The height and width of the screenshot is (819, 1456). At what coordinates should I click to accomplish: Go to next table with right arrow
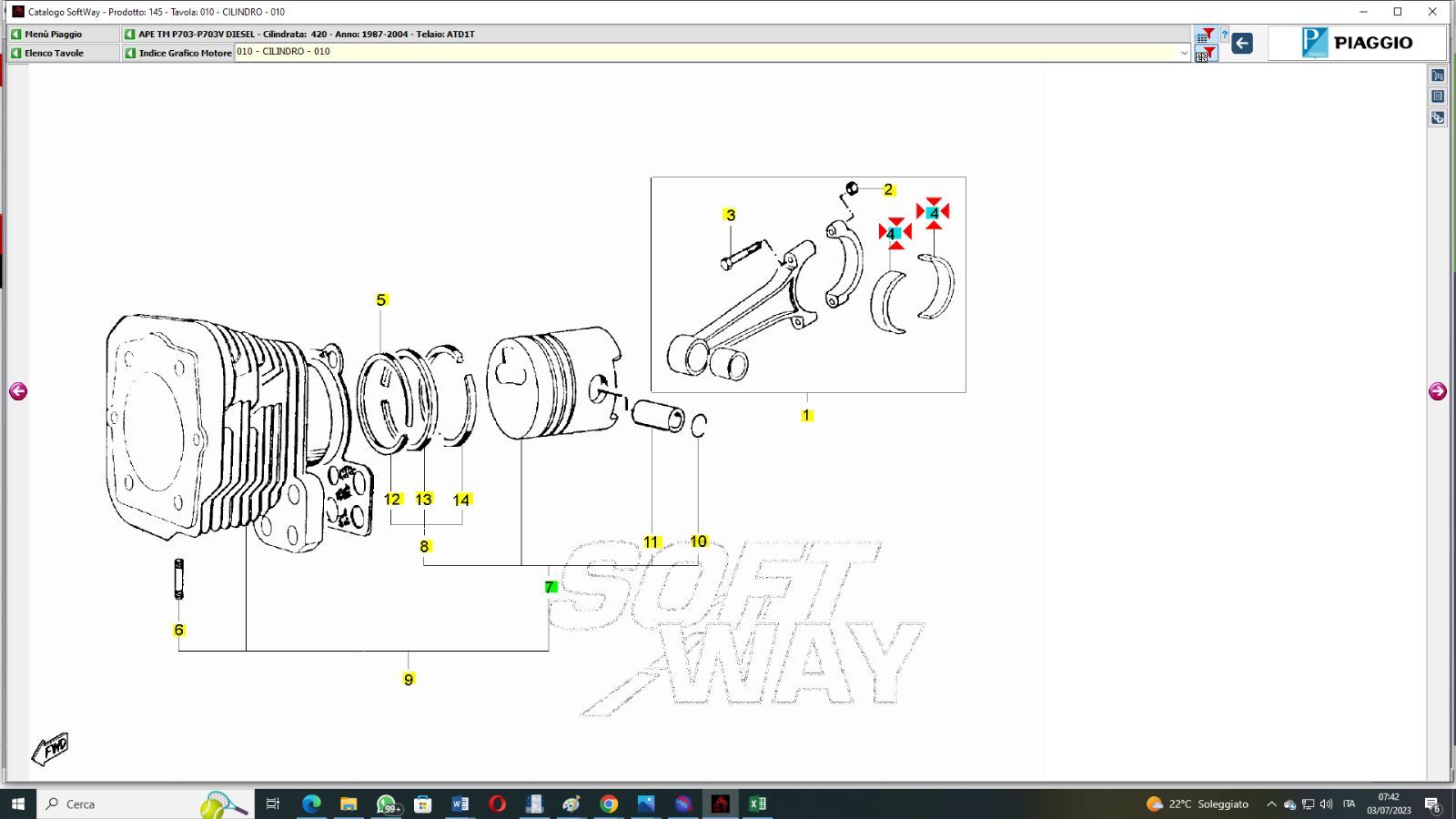coord(1438,391)
